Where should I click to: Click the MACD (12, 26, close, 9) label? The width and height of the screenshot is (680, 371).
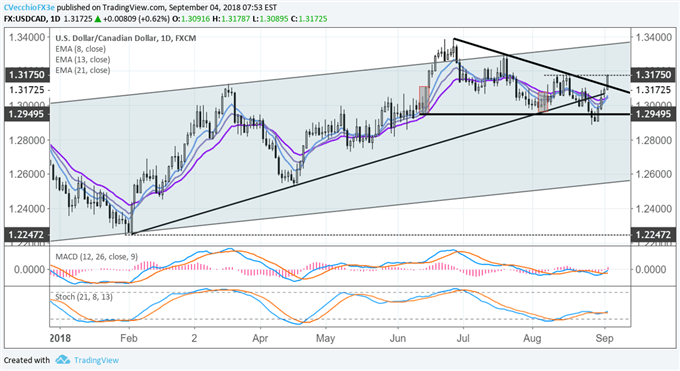click(97, 257)
